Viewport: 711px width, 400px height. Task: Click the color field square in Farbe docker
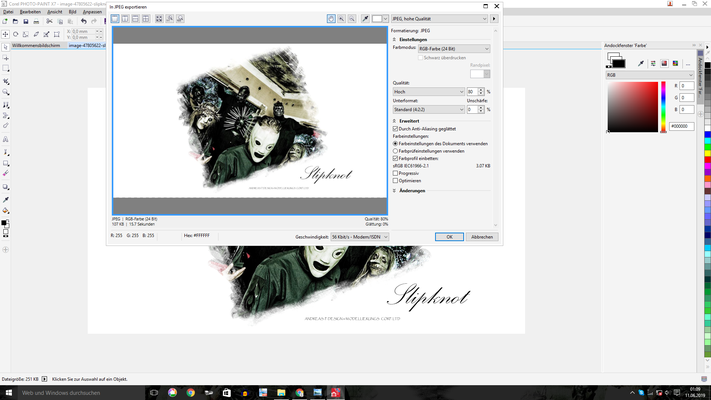click(x=633, y=107)
